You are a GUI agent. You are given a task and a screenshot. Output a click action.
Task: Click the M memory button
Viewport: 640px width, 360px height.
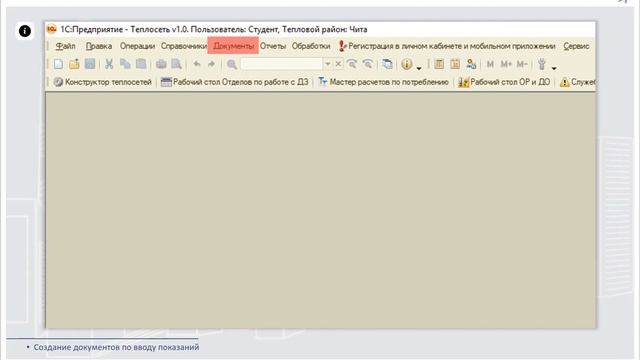490,64
